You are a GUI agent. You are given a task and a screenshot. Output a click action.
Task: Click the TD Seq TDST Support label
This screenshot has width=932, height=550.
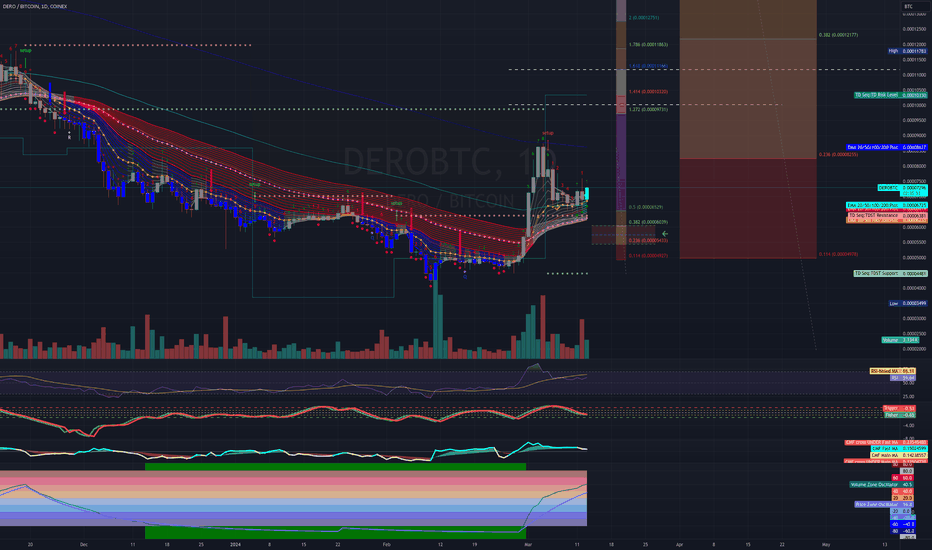[x=890, y=274]
